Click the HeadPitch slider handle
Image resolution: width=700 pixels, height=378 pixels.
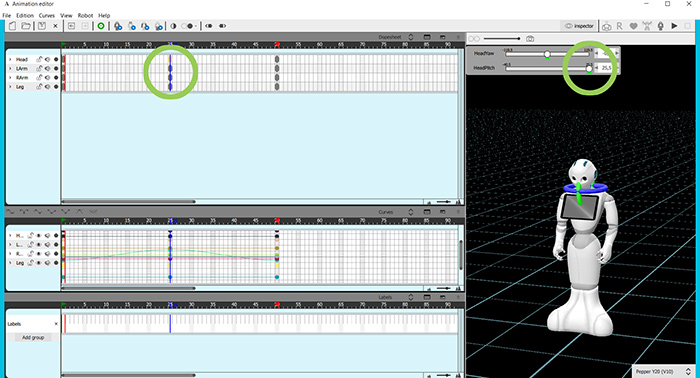point(589,68)
